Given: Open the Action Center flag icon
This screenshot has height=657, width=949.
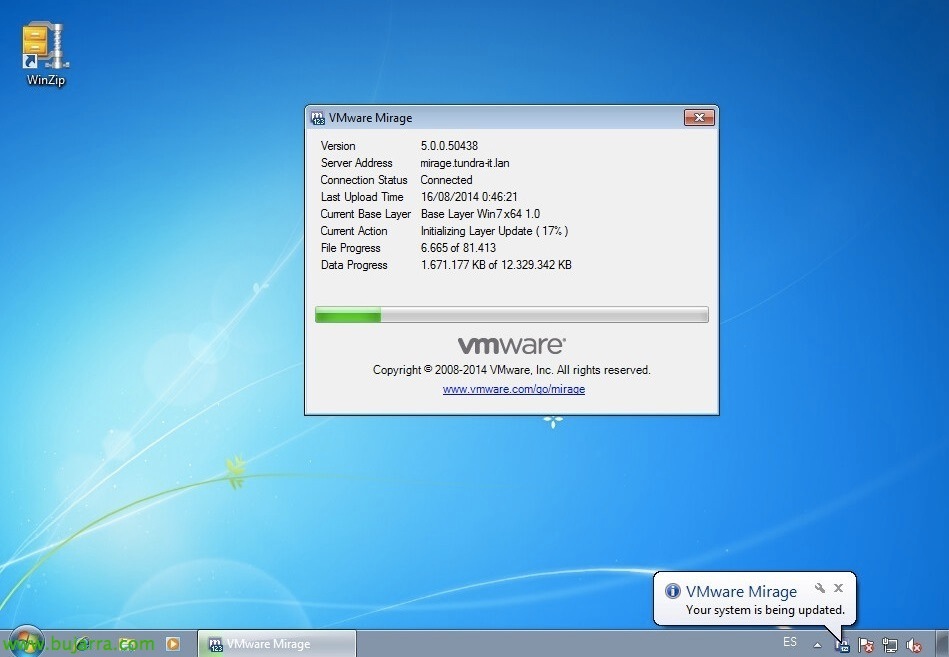Looking at the screenshot, I should coord(866,645).
